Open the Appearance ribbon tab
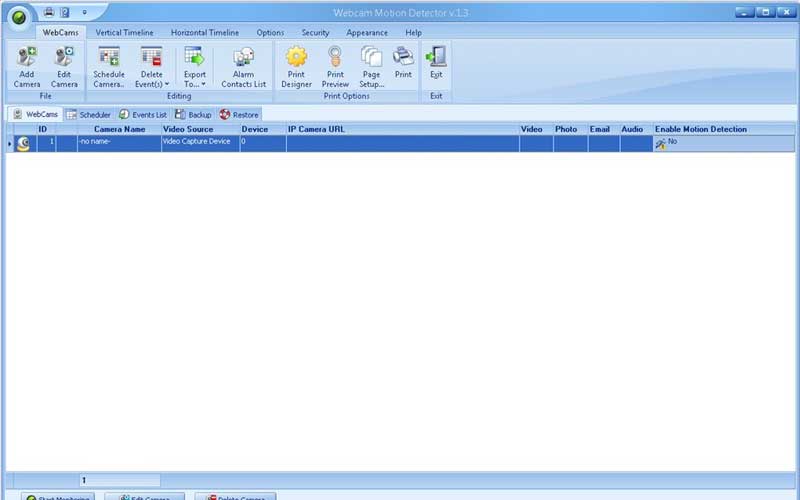The height and width of the screenshot is (500, 800). click(367, 32)
